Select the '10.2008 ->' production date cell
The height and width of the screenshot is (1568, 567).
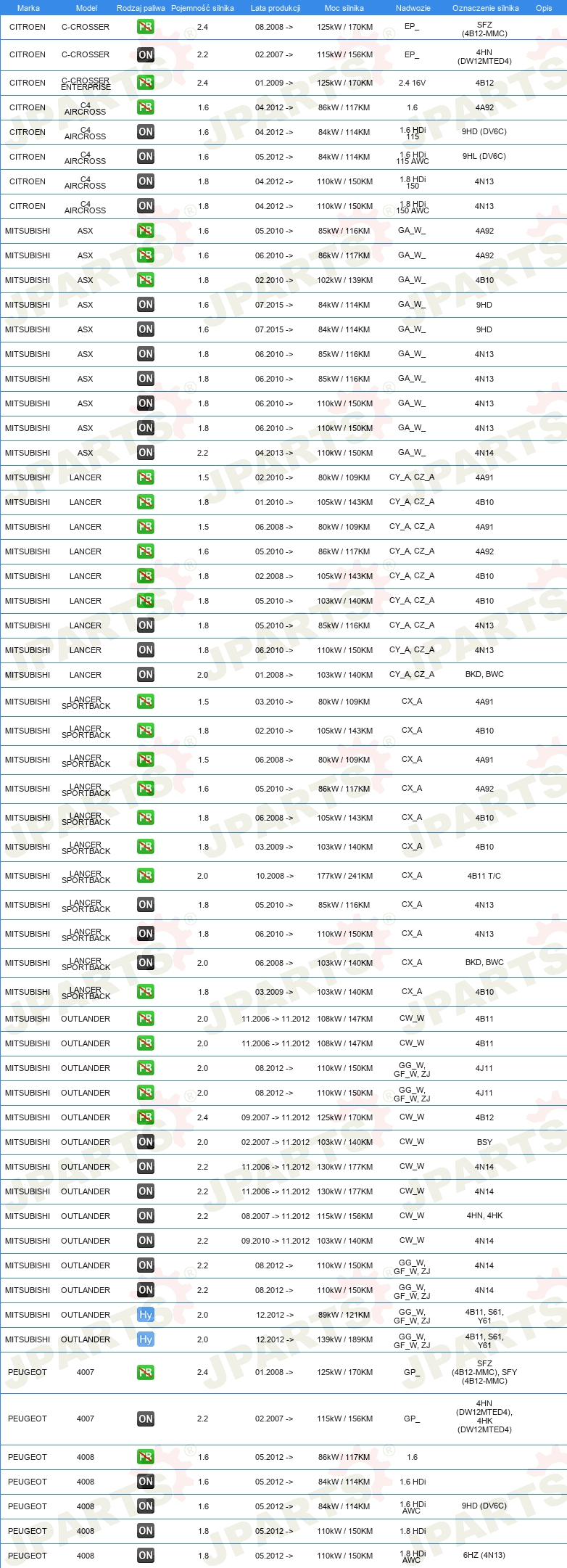[275, 876]
